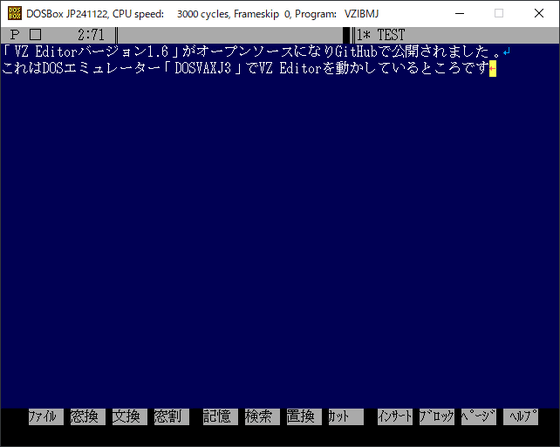Screen dimensions: 560x447
Task: Click the ブロック function key label
Action: tap(437, 417)
